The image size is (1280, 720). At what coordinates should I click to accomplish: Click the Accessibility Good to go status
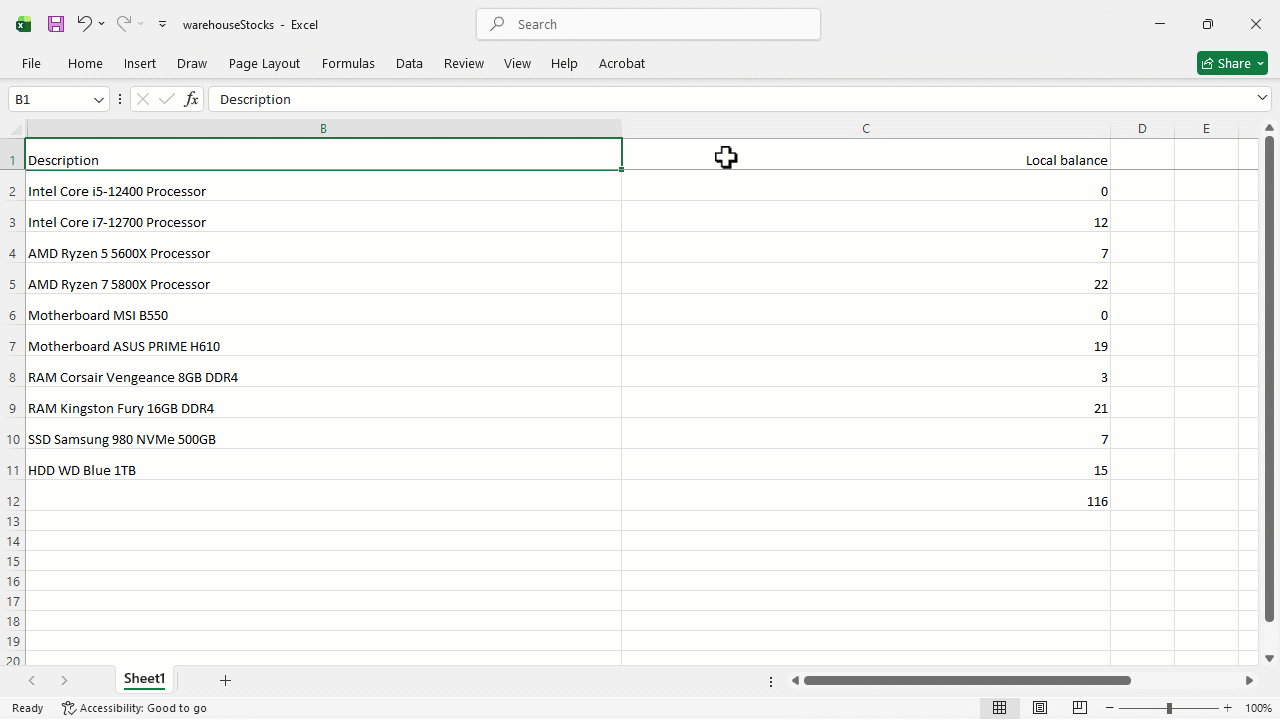(x=134, y=708)
